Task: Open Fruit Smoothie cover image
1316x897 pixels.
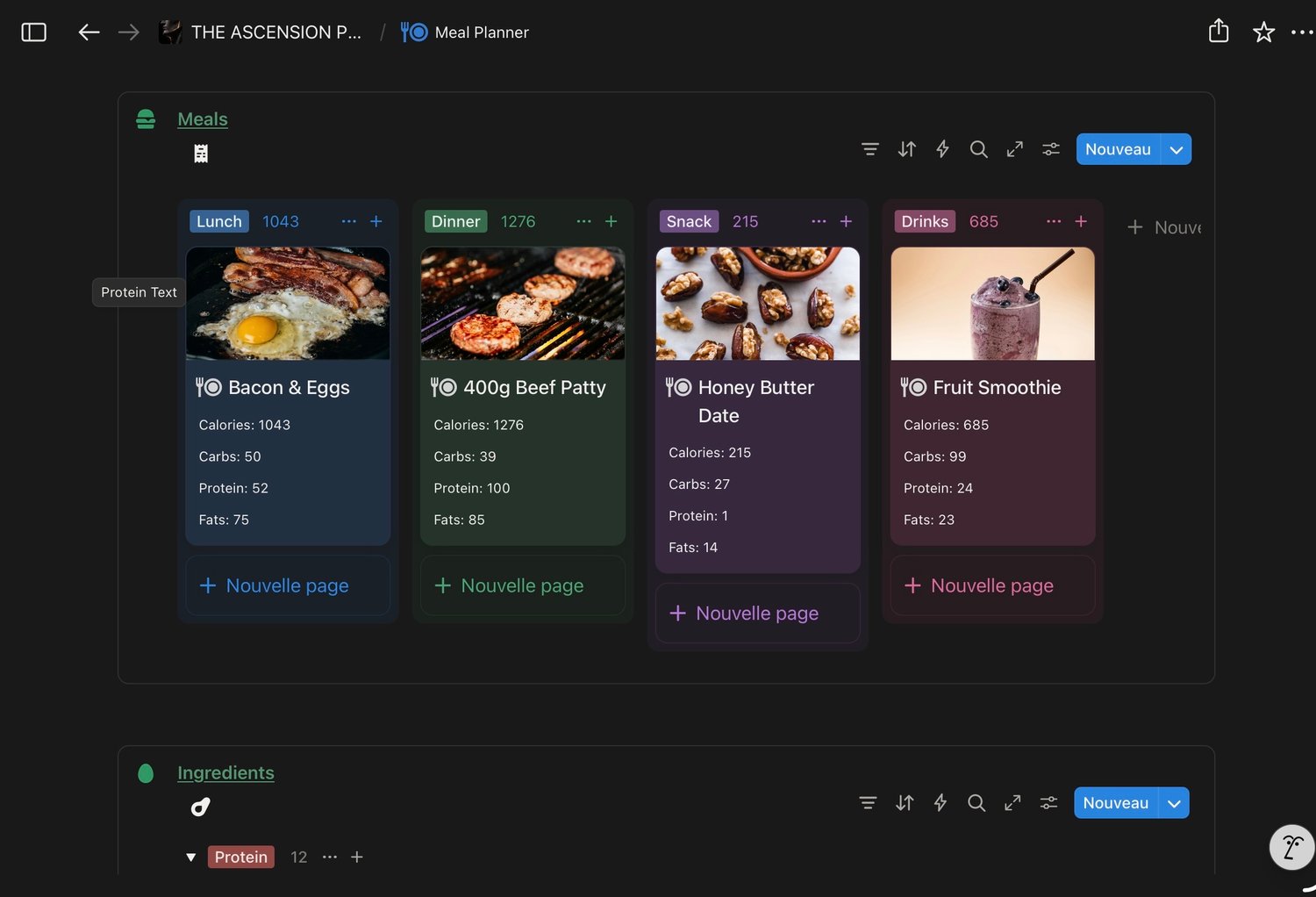Action: [993, 304]
